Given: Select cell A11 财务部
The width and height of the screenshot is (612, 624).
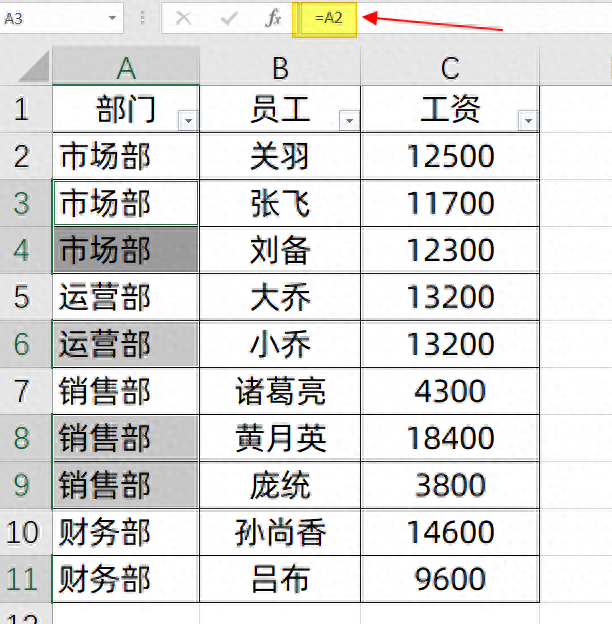Looking at the screenshot, I should 126,579.
